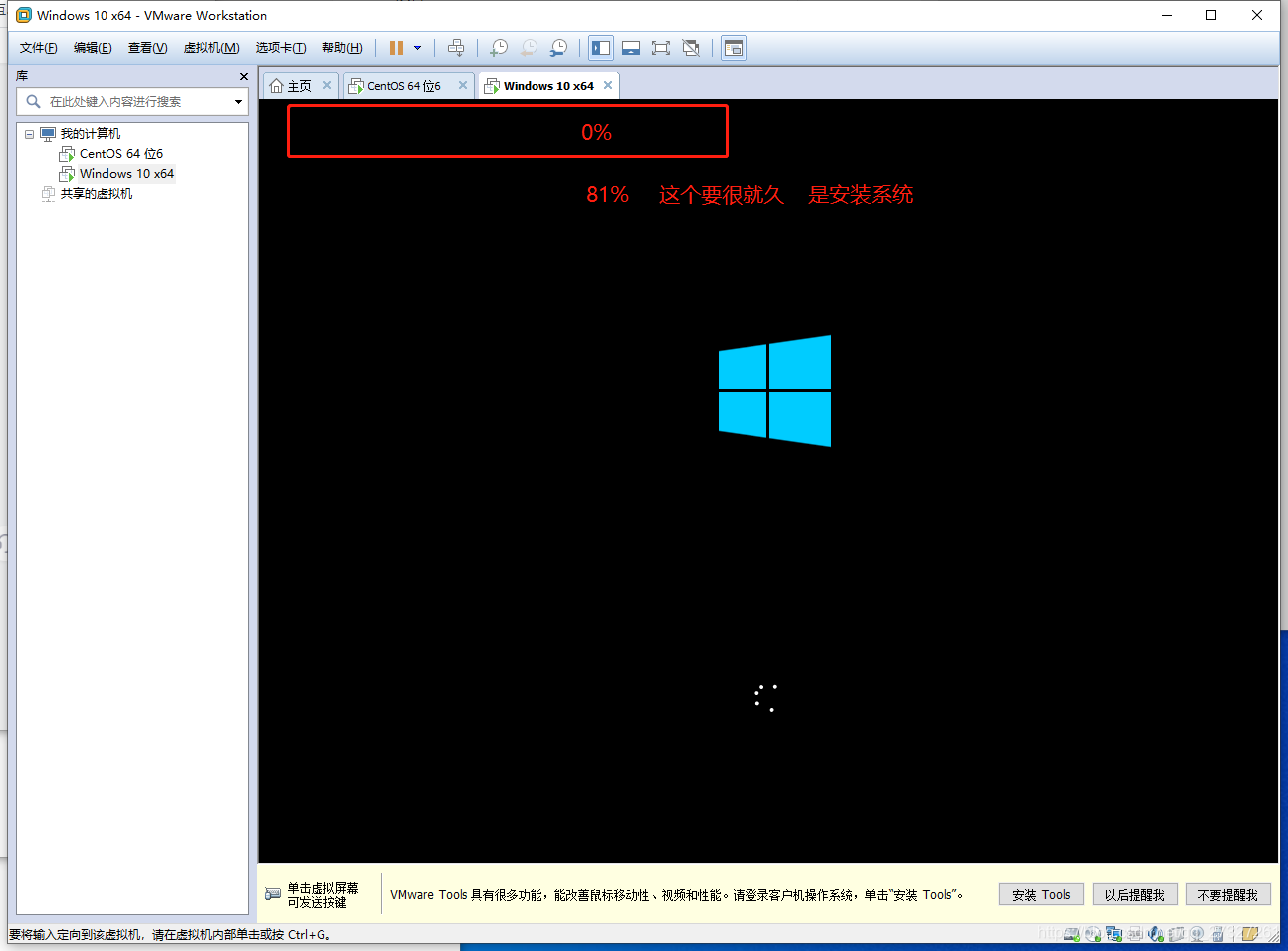1288x951 pixels.
Task: Take a snapshot of this virtual machine
Action: point(499,48)
